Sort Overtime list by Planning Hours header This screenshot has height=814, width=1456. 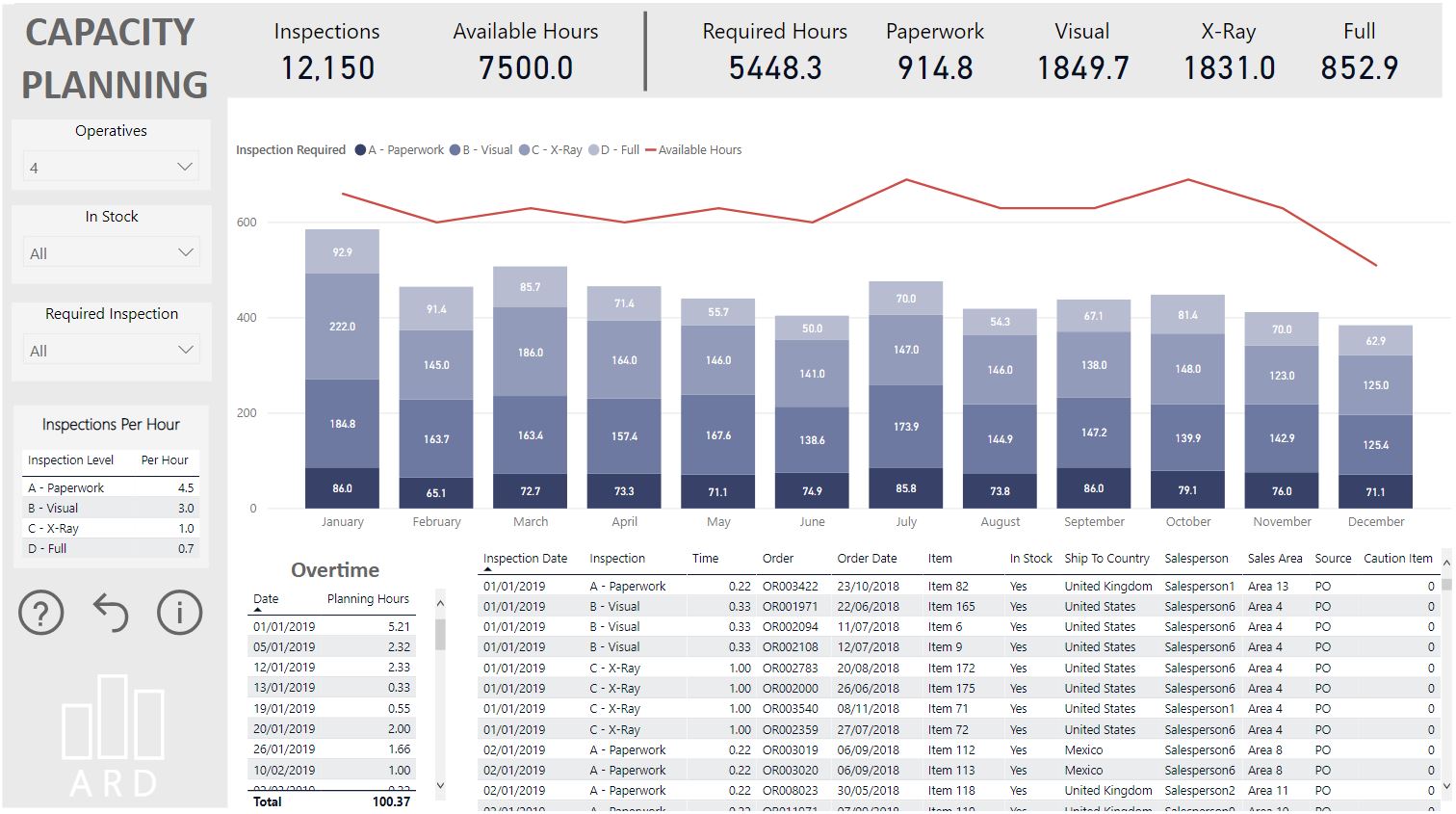click(368, 598)
